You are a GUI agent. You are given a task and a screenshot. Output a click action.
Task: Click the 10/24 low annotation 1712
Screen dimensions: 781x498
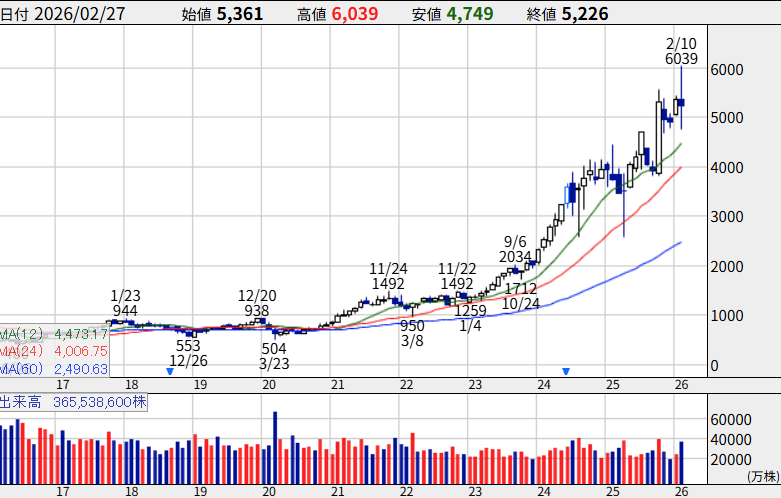(x=520, y=288)
